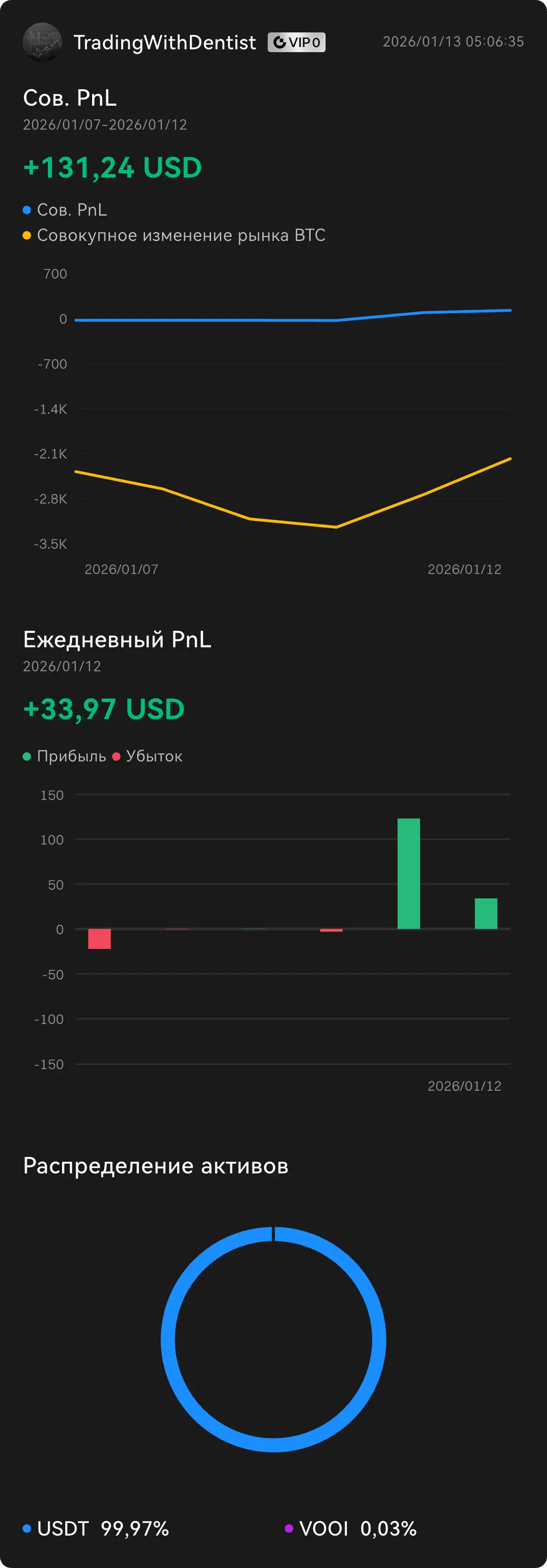
Task: Click the low point of the yellow BTC line
Action: point(336,527)
